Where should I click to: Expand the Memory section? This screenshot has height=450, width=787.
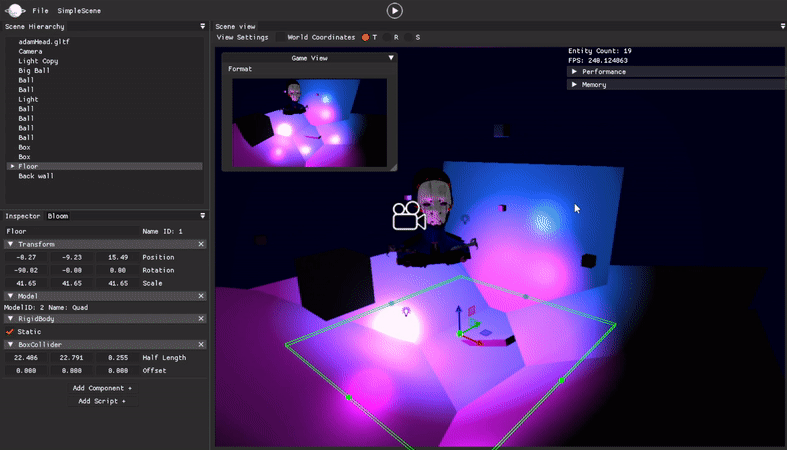pos(574,85)
